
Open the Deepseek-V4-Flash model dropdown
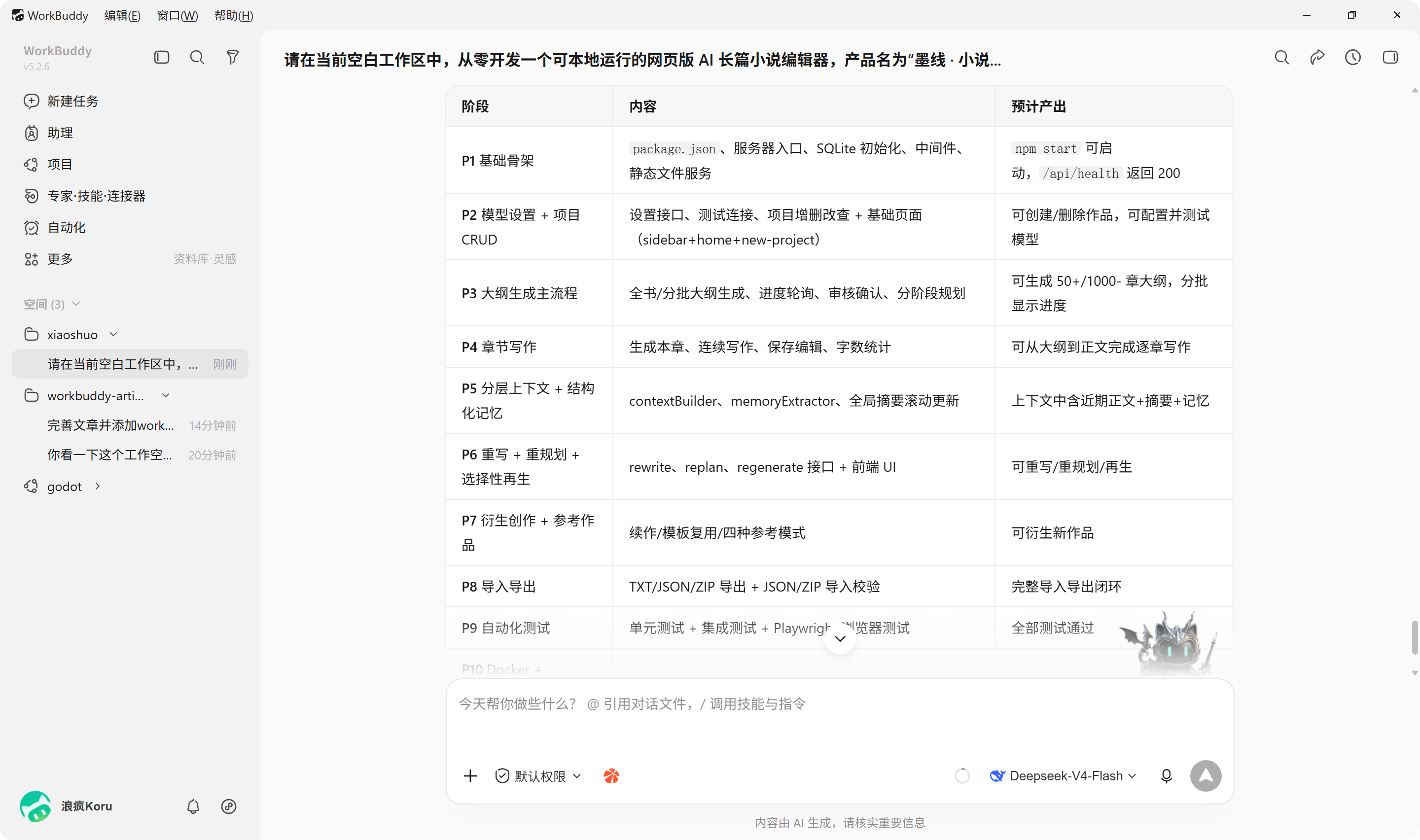click(1064, 776)
